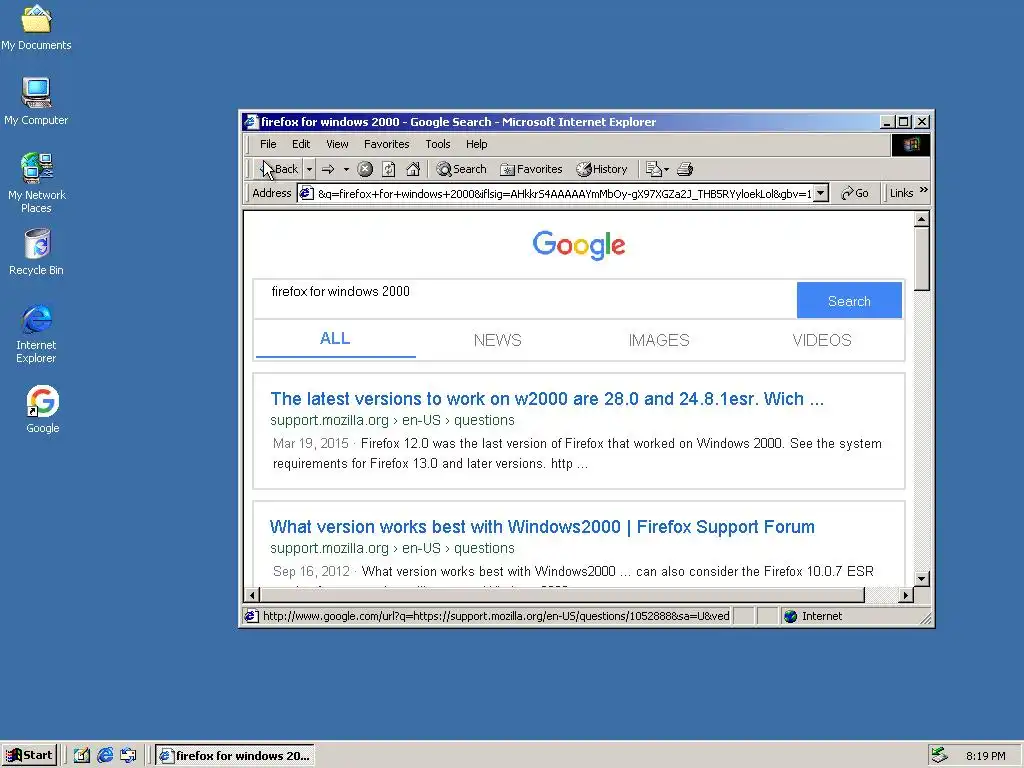Click the vertical scrollbar thumb
1024x768 pixels.
(921, 259)
